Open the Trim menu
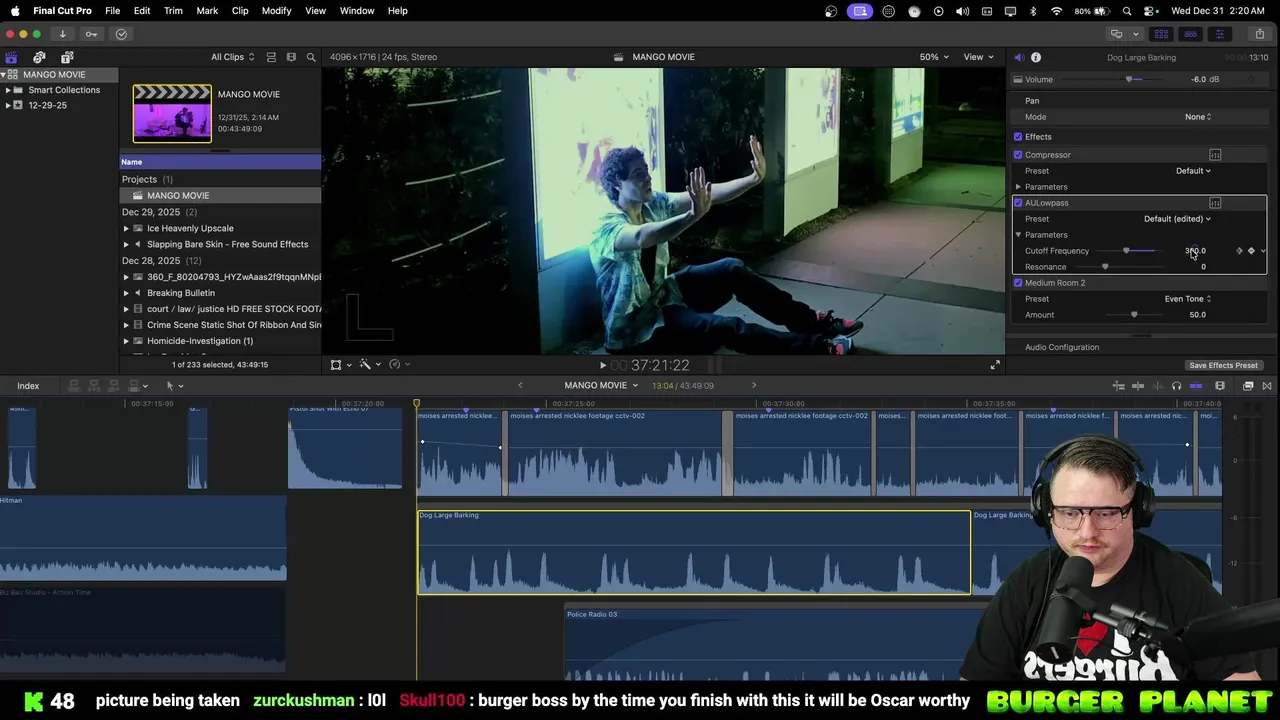The width and height of the screenshot is (1280, 720). [x=173, y=10]
